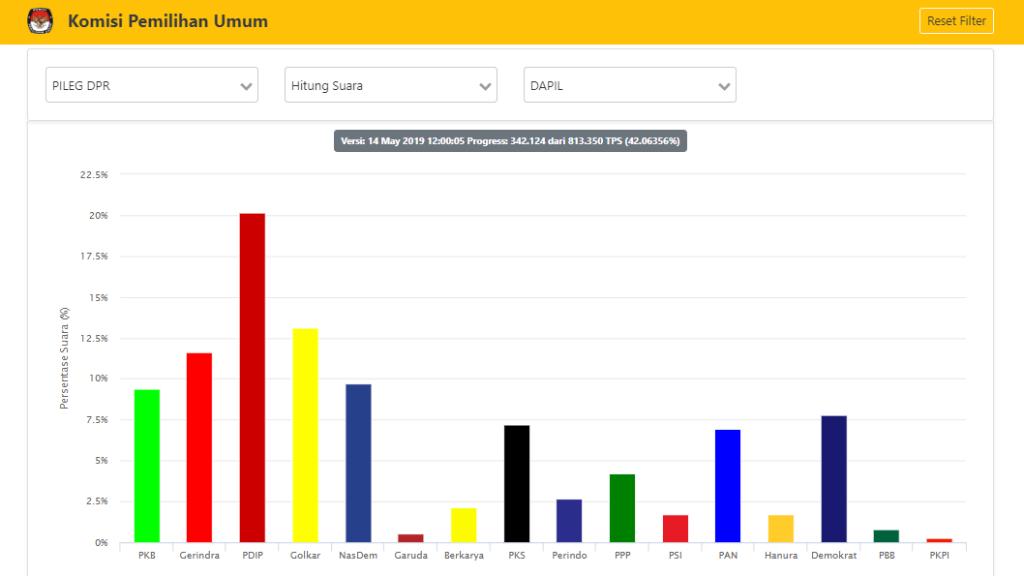
Task: Click the red PSI bar
Action: [675, 529]
